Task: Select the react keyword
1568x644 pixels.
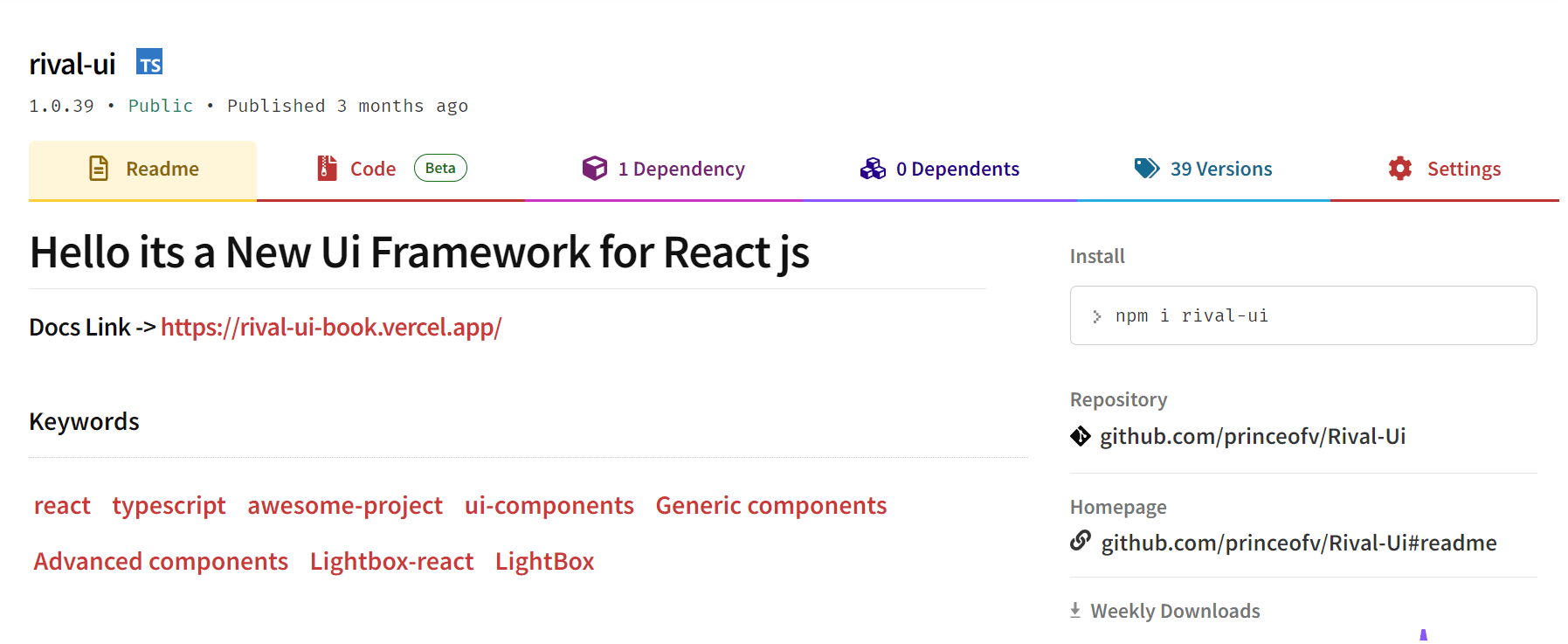Action: 62,506
